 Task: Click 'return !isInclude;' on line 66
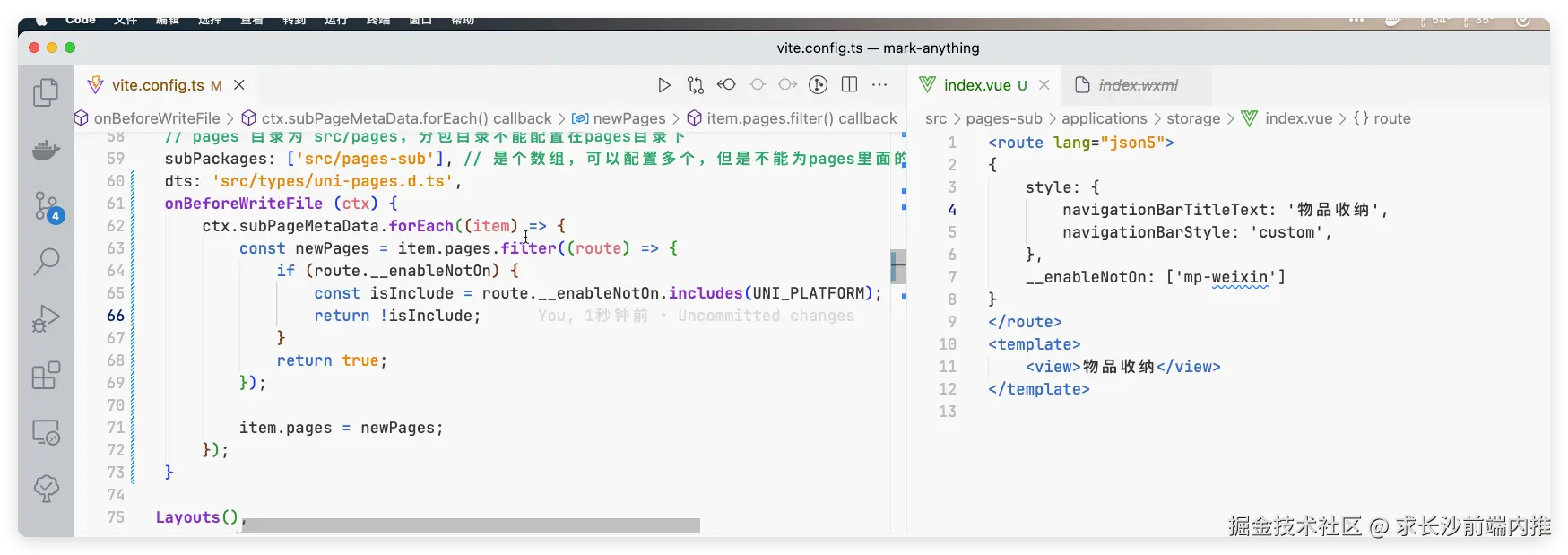tap(397, 316)
